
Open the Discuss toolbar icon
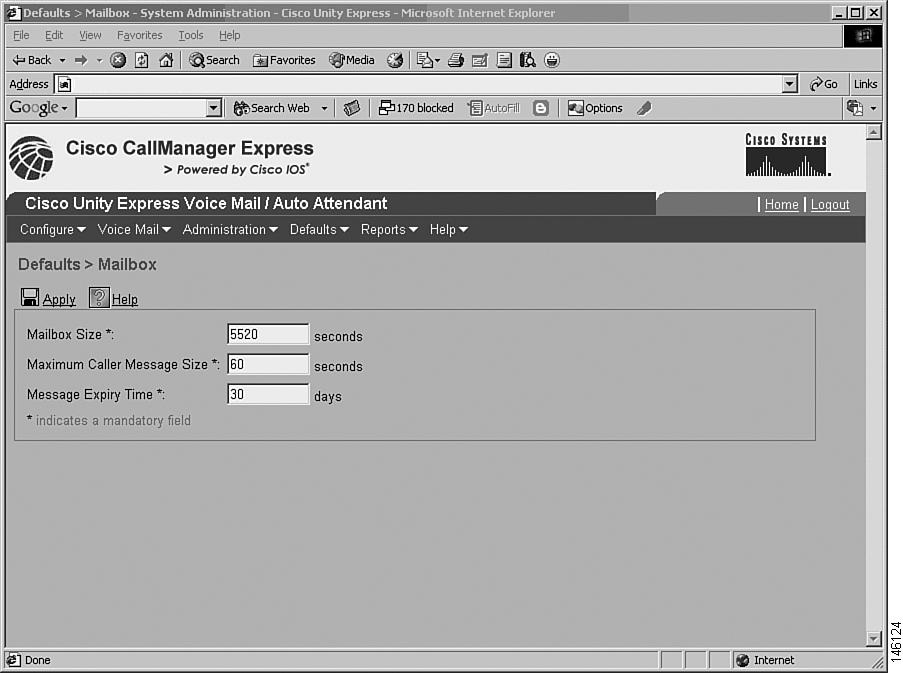coord(504,60)
